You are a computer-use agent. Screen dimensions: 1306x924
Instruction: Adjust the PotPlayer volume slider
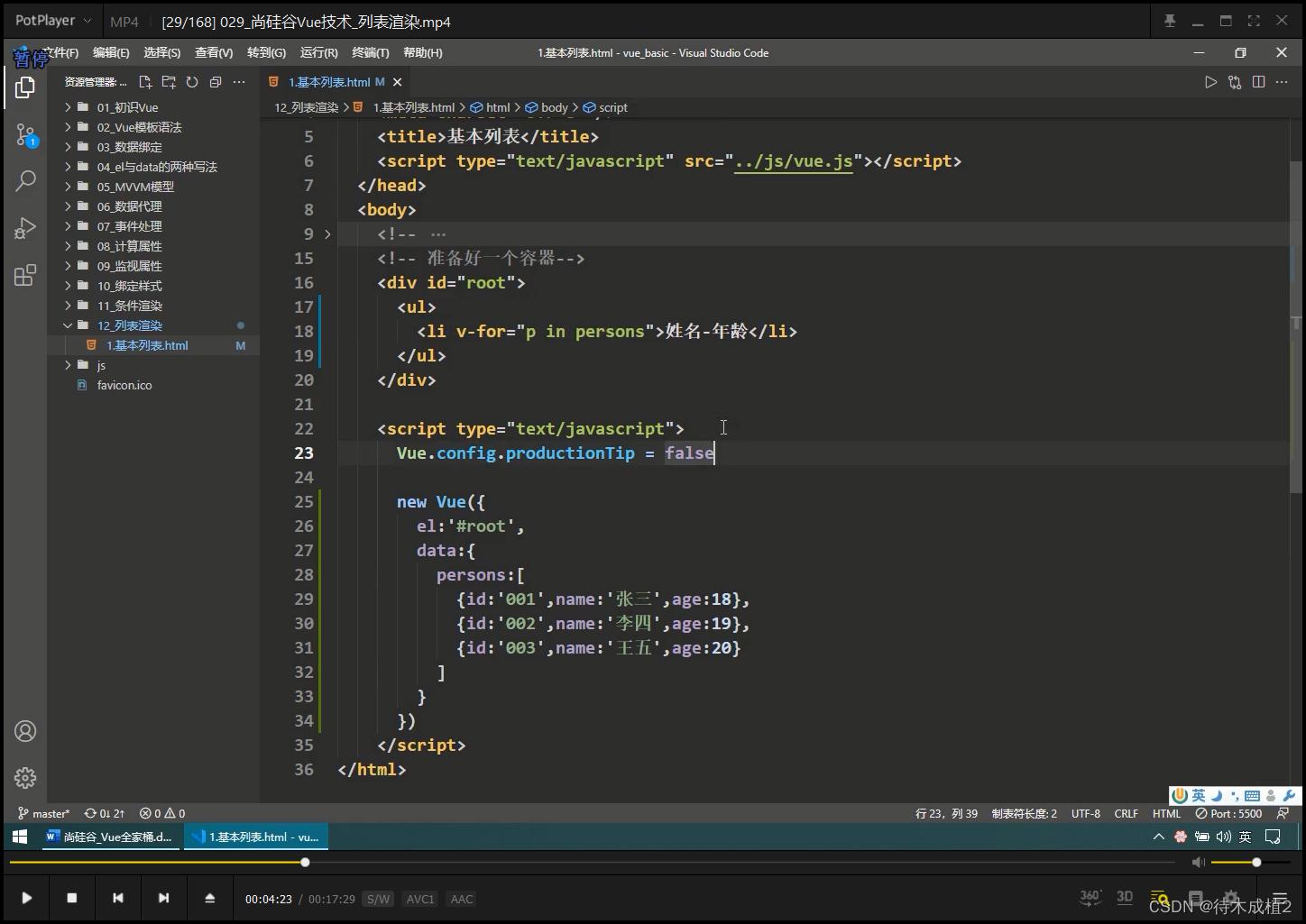1253,863
